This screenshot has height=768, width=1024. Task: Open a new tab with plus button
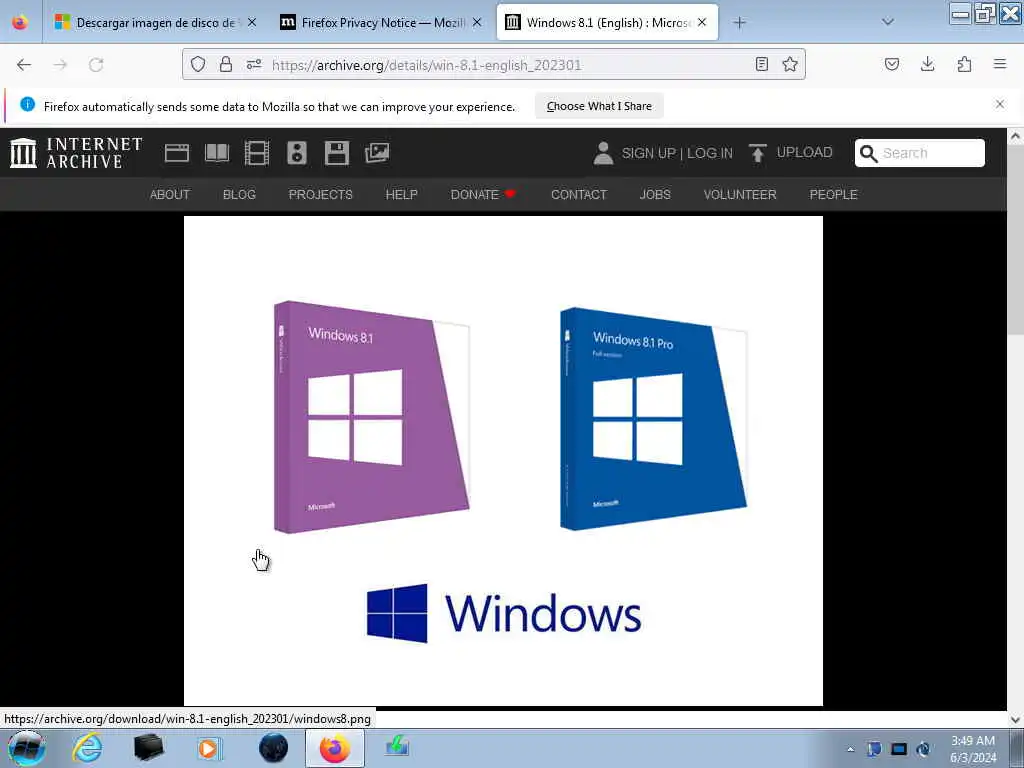739,23
